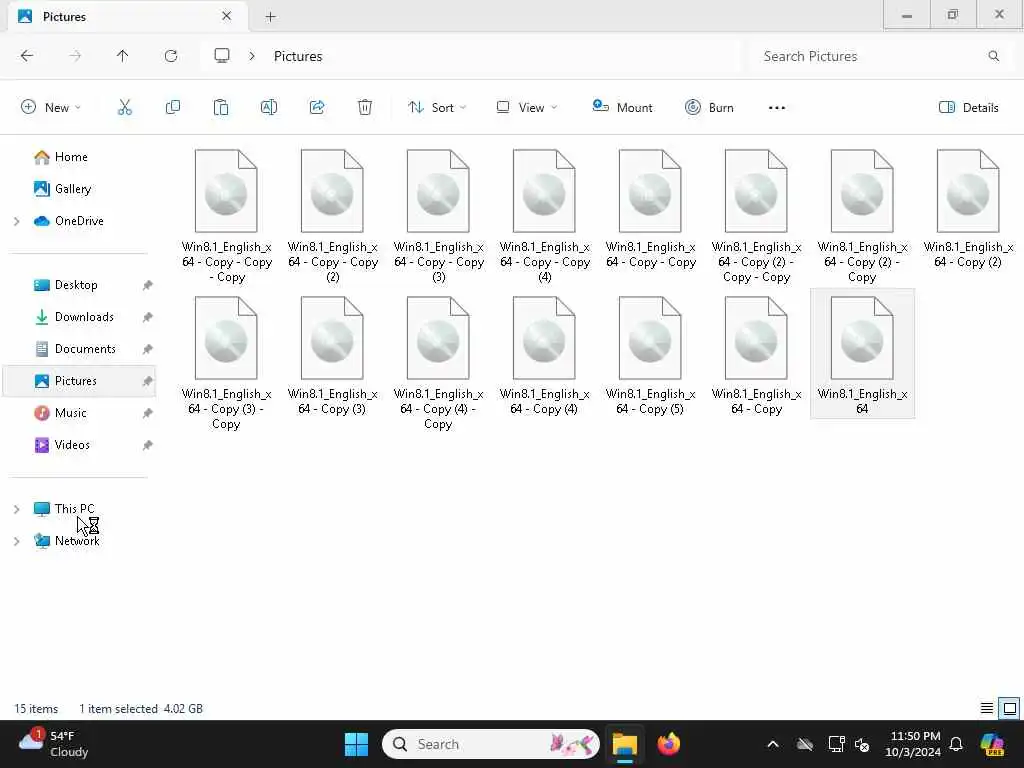Image resolution: width=1024 pixels, height=768 pixels.
Task: Click '1 item selected 4.02 GB' status text
Action: click(x=141, y=709)
